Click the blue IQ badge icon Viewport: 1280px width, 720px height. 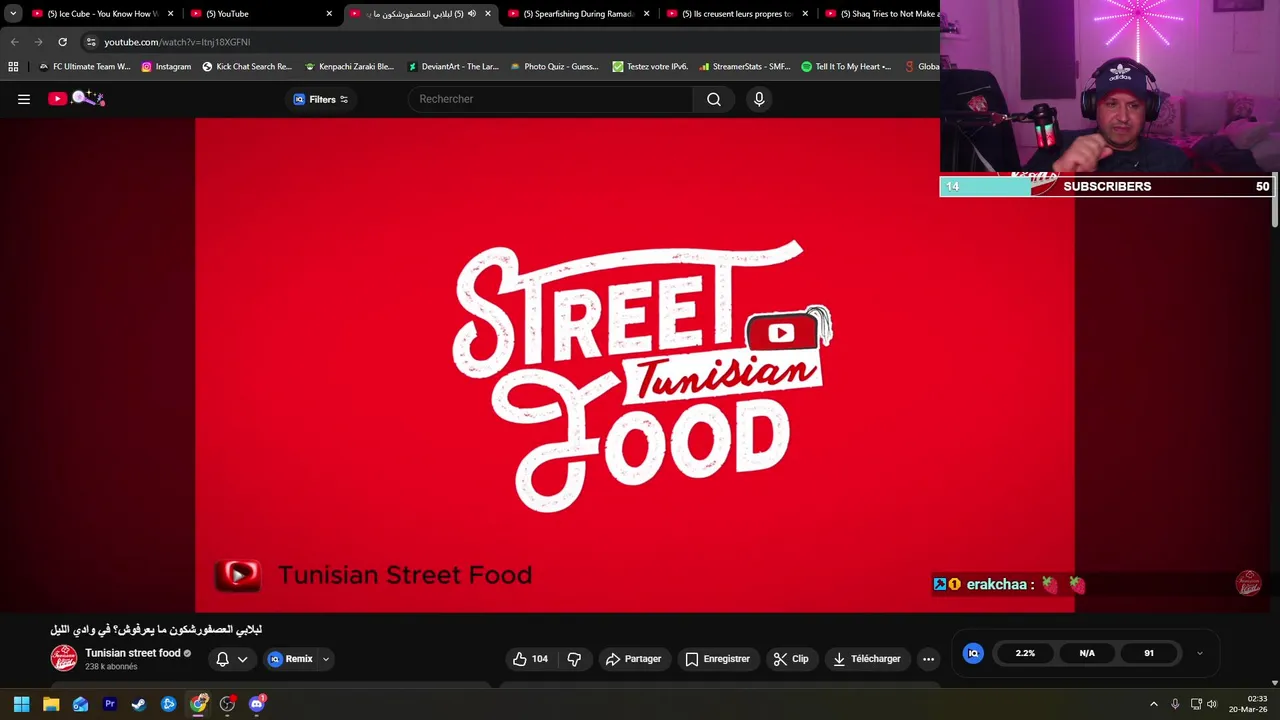coord(973,653)
